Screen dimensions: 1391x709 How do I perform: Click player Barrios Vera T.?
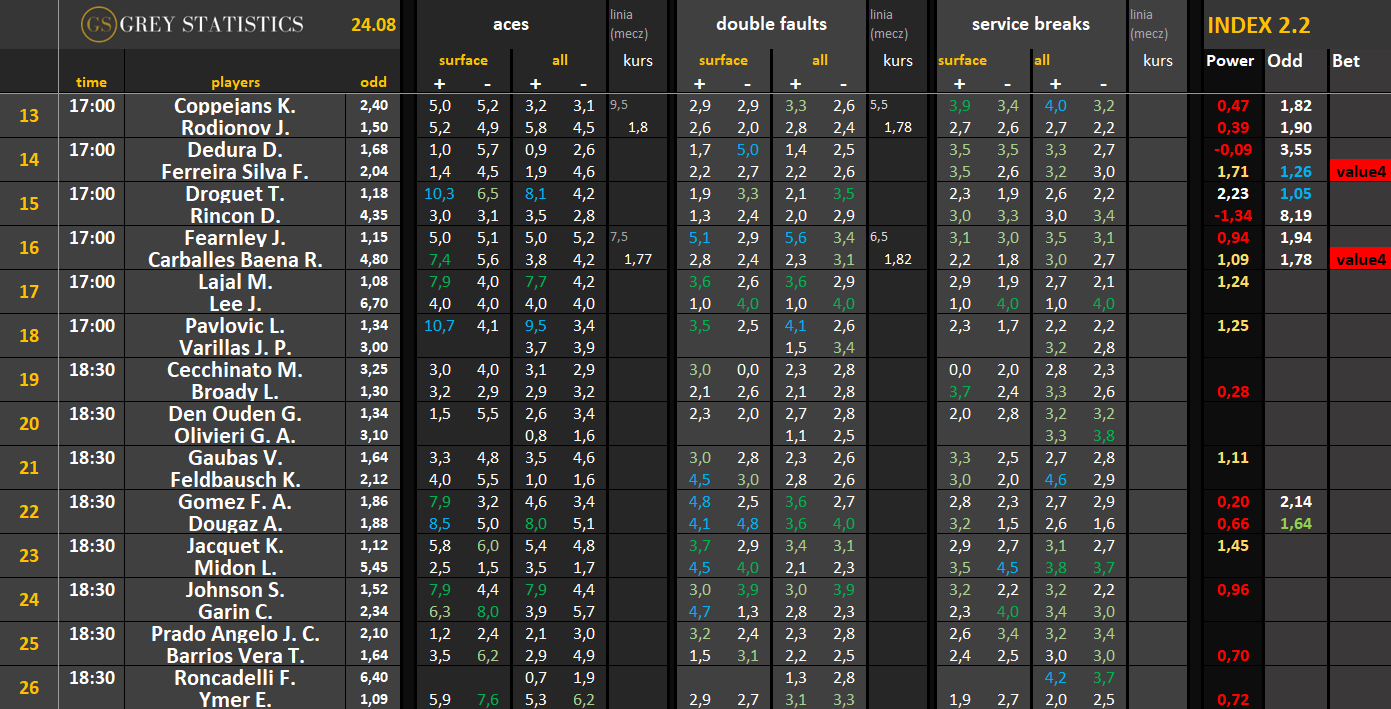tap(235, 656)
